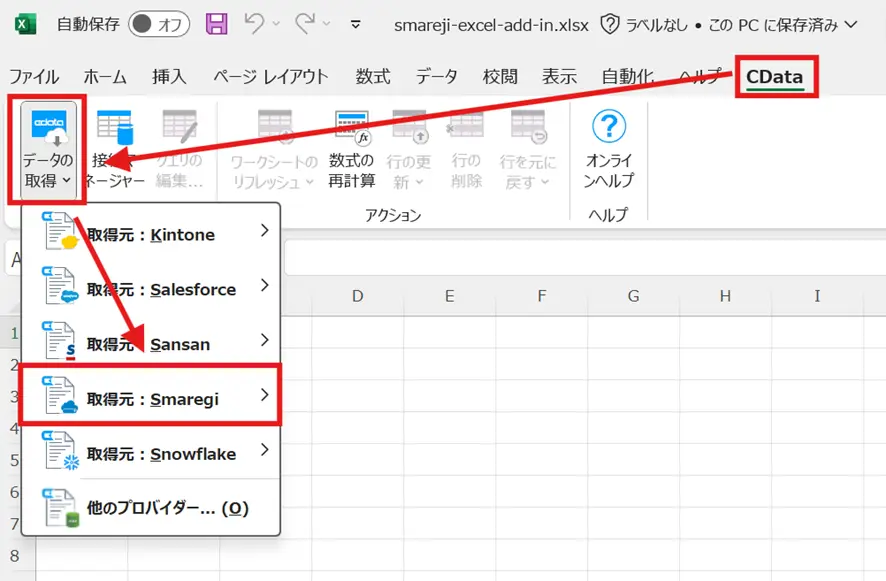Open the redo history dropdown arrow
This screenshot has height=581, width=886.
[327, 24]
